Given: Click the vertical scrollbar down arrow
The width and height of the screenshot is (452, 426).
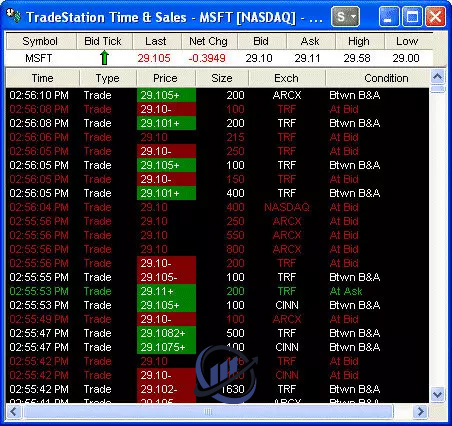Looking at the screenshot, I should [x=437, y=395].
